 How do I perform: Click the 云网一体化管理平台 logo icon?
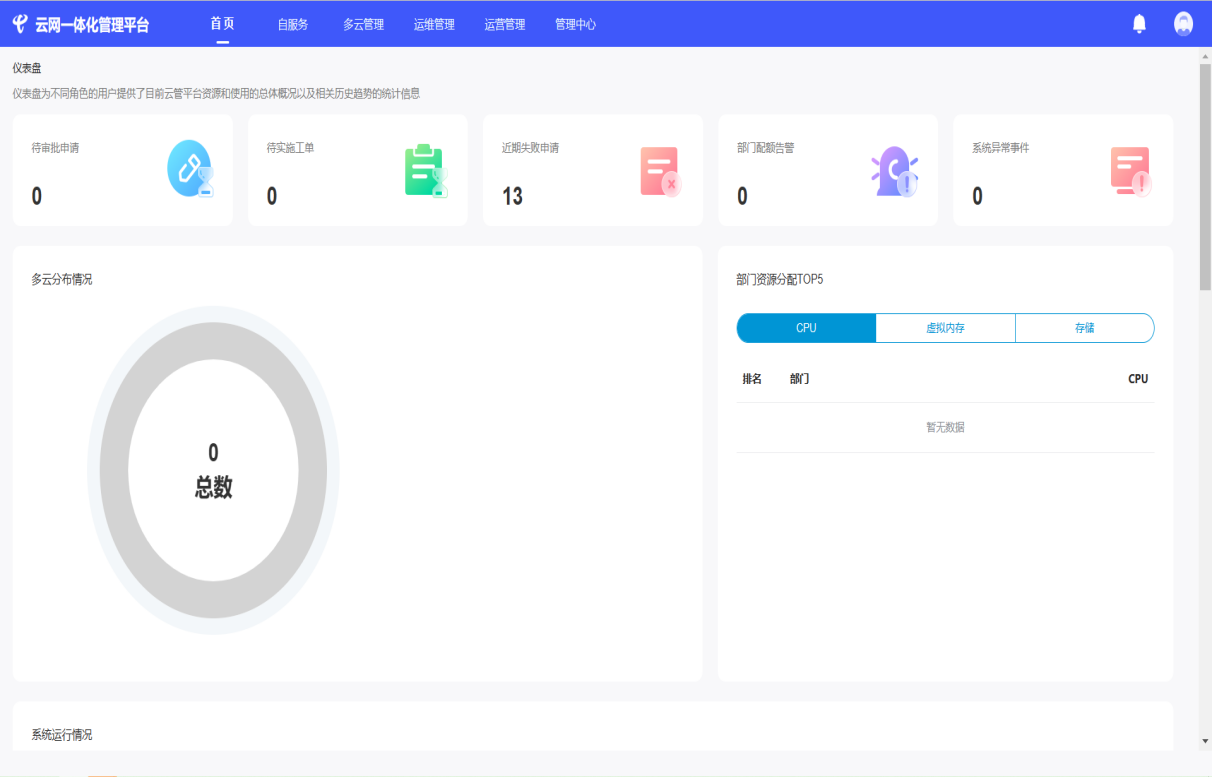pyautogui.click(x=20, y=24)
